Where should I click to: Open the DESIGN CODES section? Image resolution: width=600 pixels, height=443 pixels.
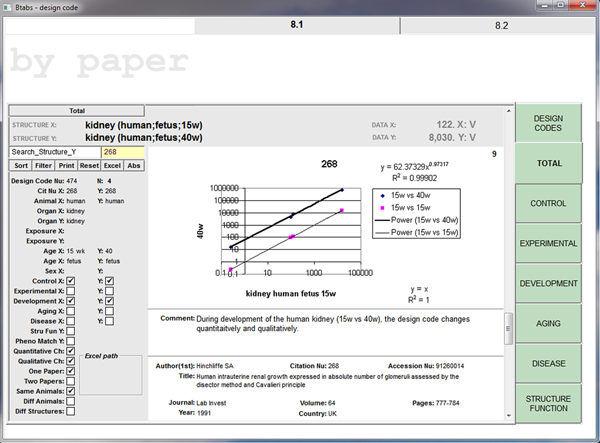pos(548,123)
